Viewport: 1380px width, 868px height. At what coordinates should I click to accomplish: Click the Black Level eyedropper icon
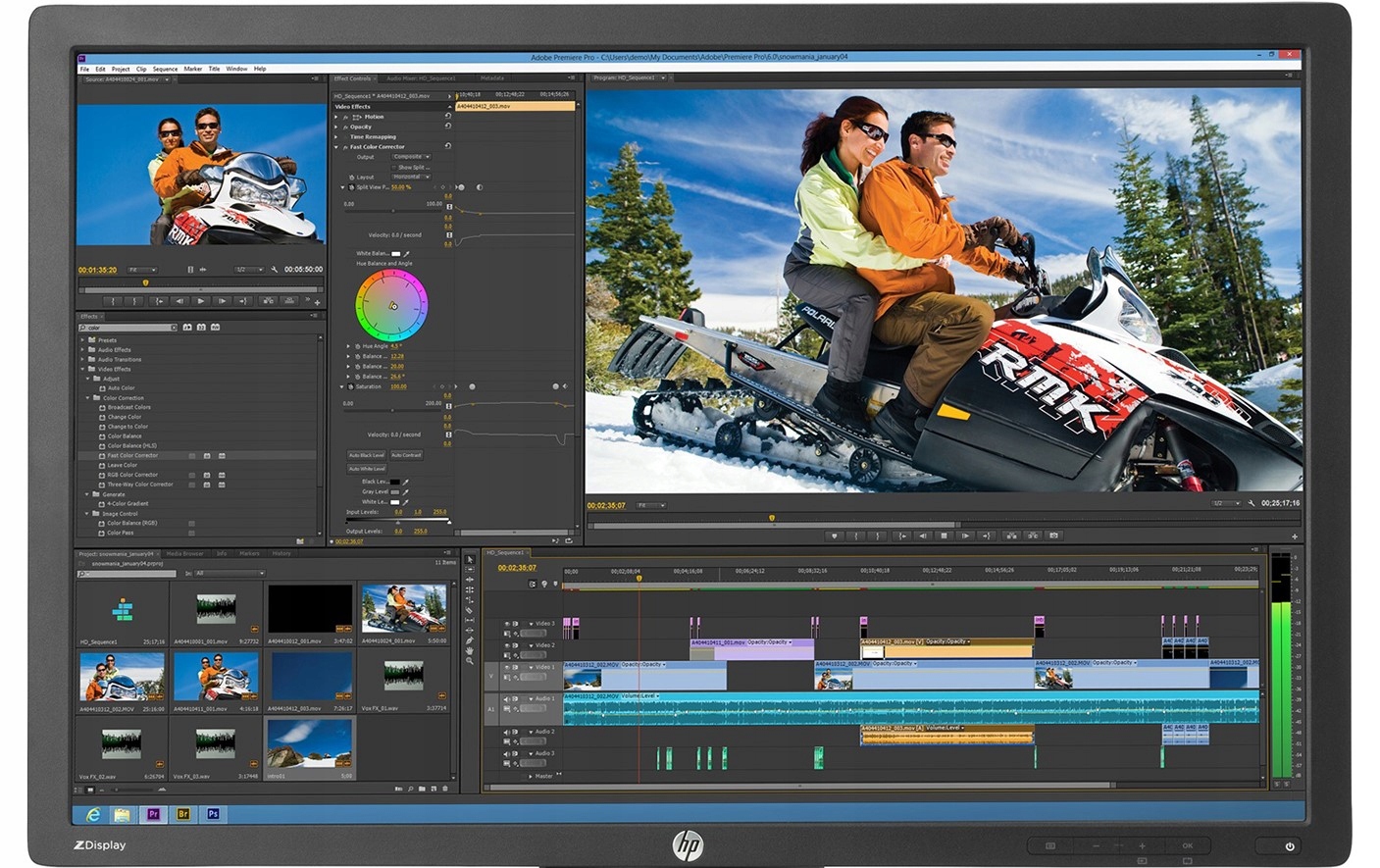tap(405, 483)
